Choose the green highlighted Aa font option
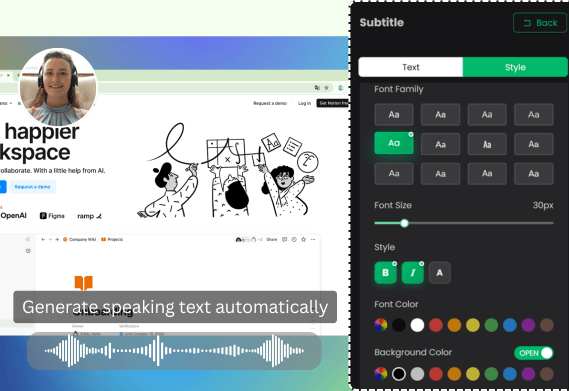This screenshot has width=569, height=391. [x=394, y=143]
